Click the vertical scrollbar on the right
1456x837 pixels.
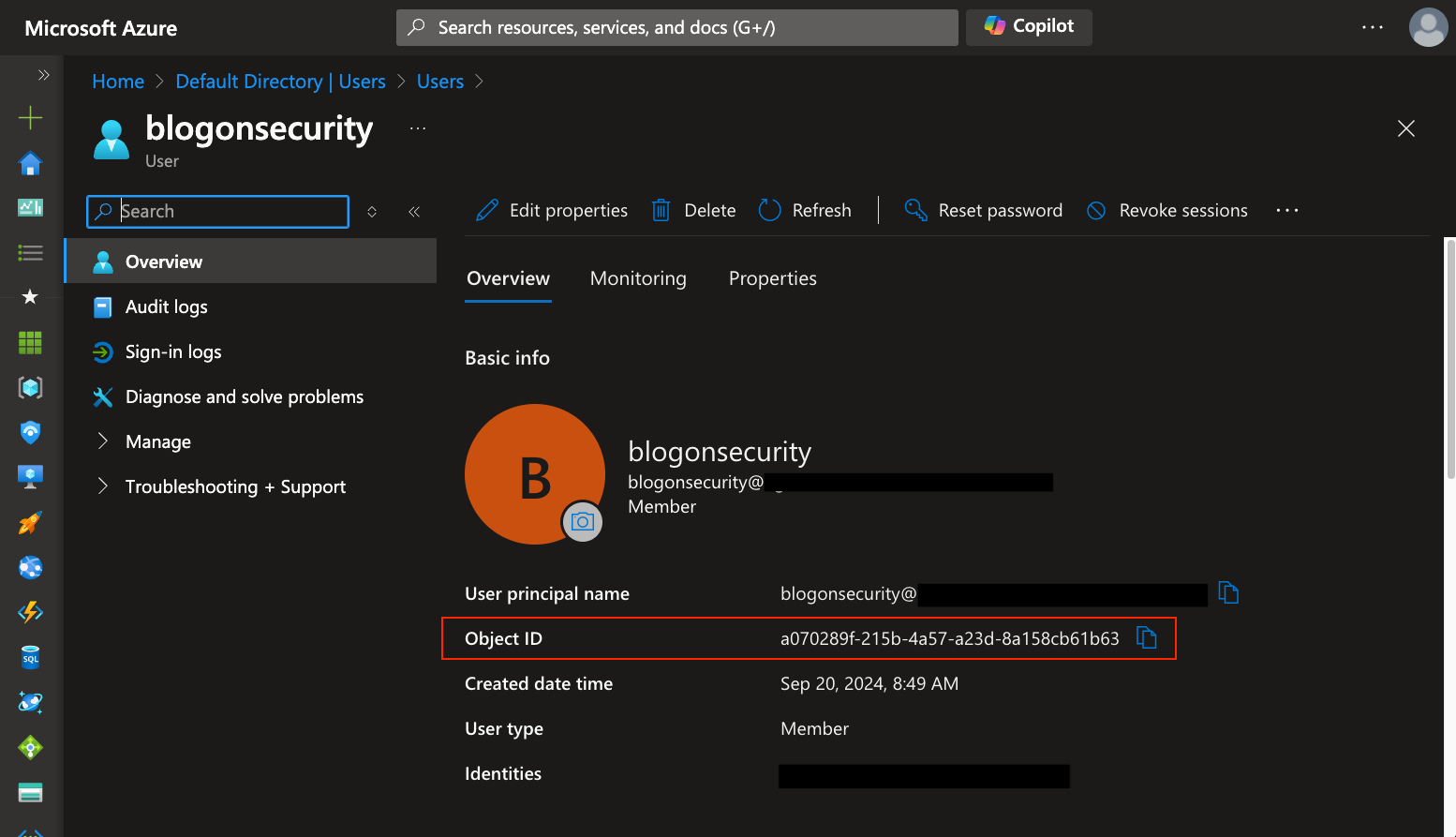coord(1450,360)
